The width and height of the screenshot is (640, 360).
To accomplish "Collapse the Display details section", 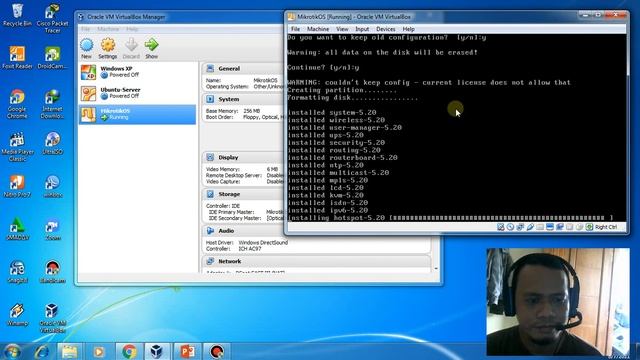I will coord(210,157).
